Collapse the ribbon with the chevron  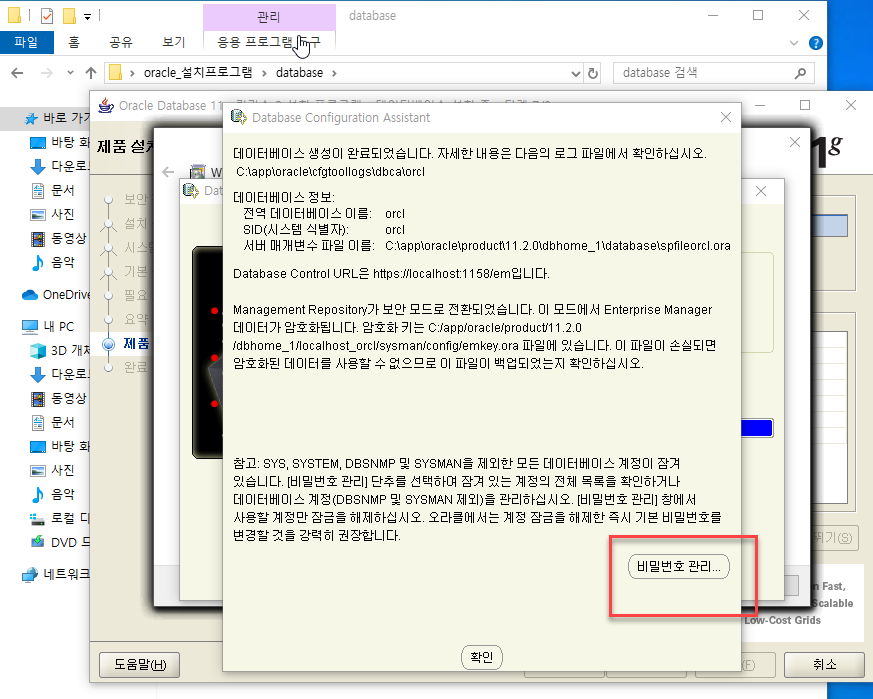pyautogui.click(x=794, y=43)
